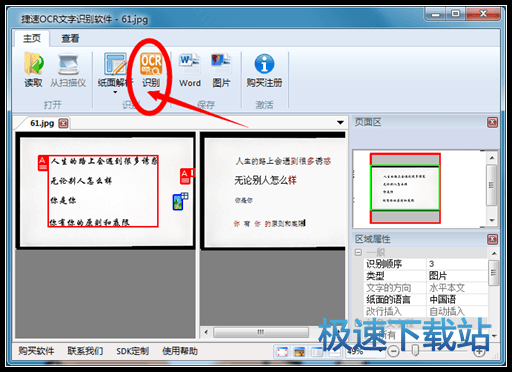Screen dimensions: 512x372
Task: Click the zoom out minus button
Action: 393,351
